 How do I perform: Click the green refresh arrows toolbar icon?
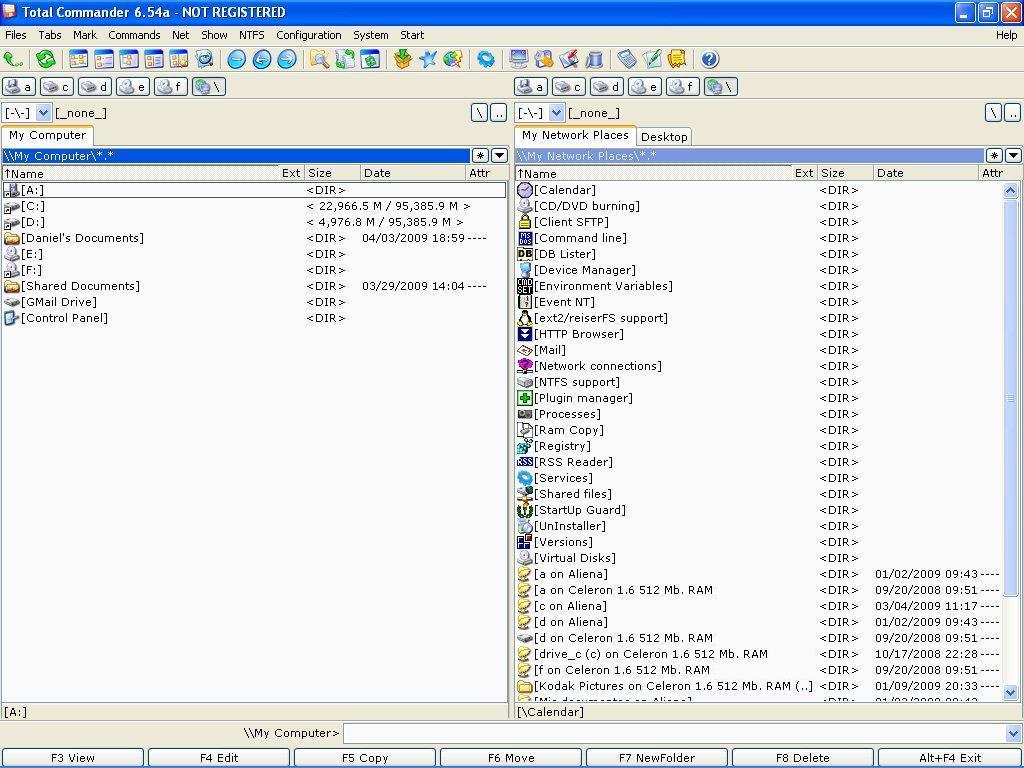tap(45, 60)
